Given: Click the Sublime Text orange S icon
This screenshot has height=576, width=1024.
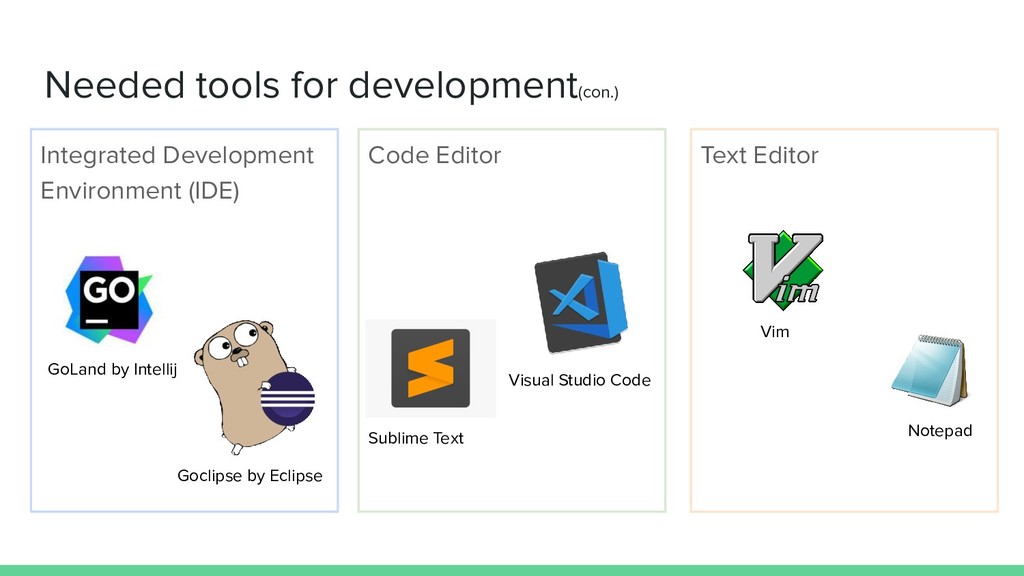Looking at the screenshot, I should [x=430, y=368].
